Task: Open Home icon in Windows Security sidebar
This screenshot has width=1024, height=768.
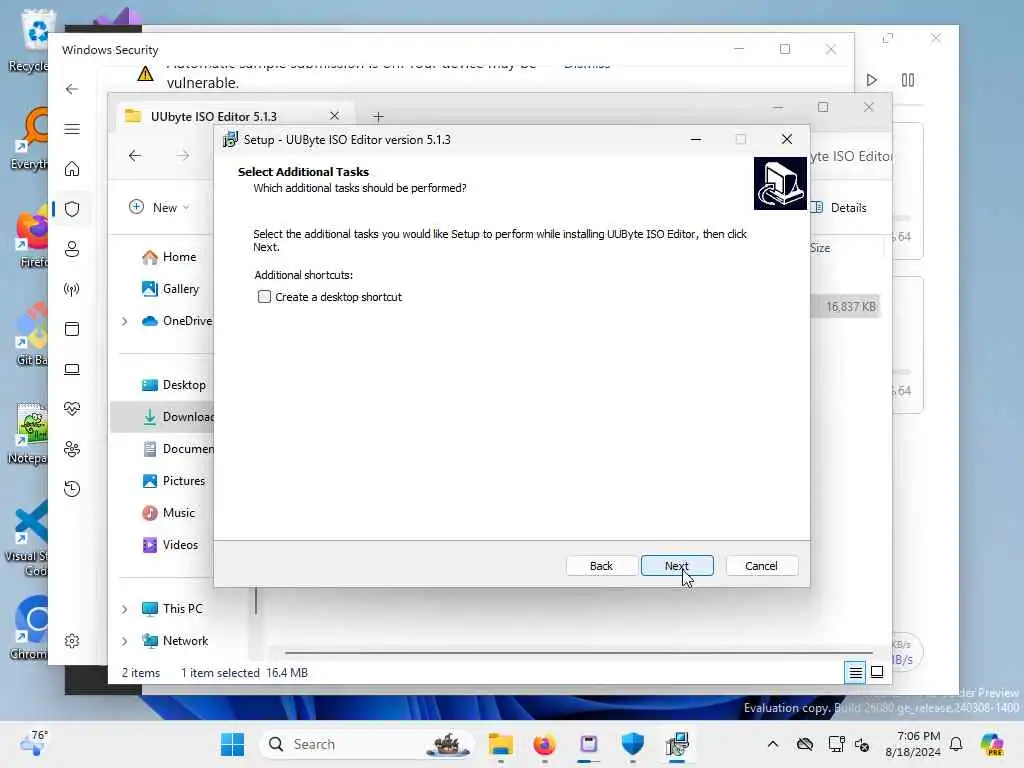Action: (72, 169)
